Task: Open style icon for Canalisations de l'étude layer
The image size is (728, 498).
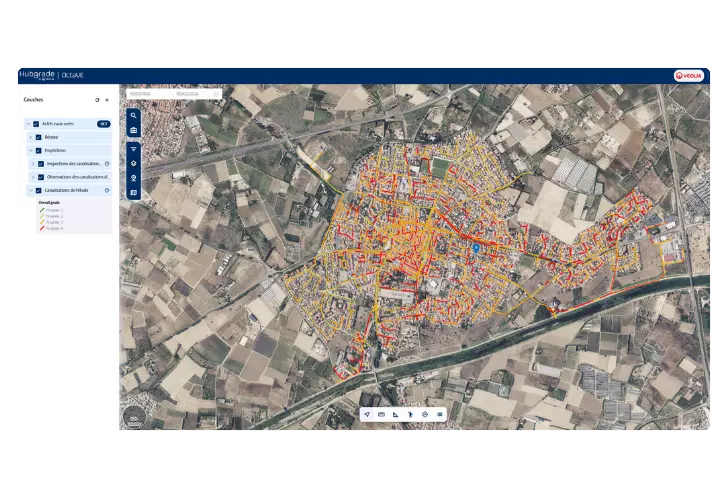Action: (107, 190)
